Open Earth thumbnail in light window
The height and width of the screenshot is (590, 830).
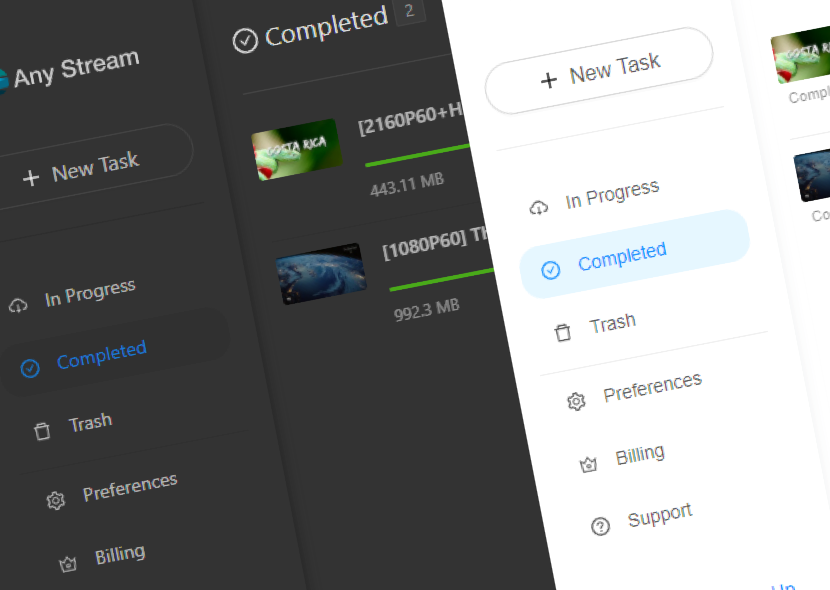812,175
